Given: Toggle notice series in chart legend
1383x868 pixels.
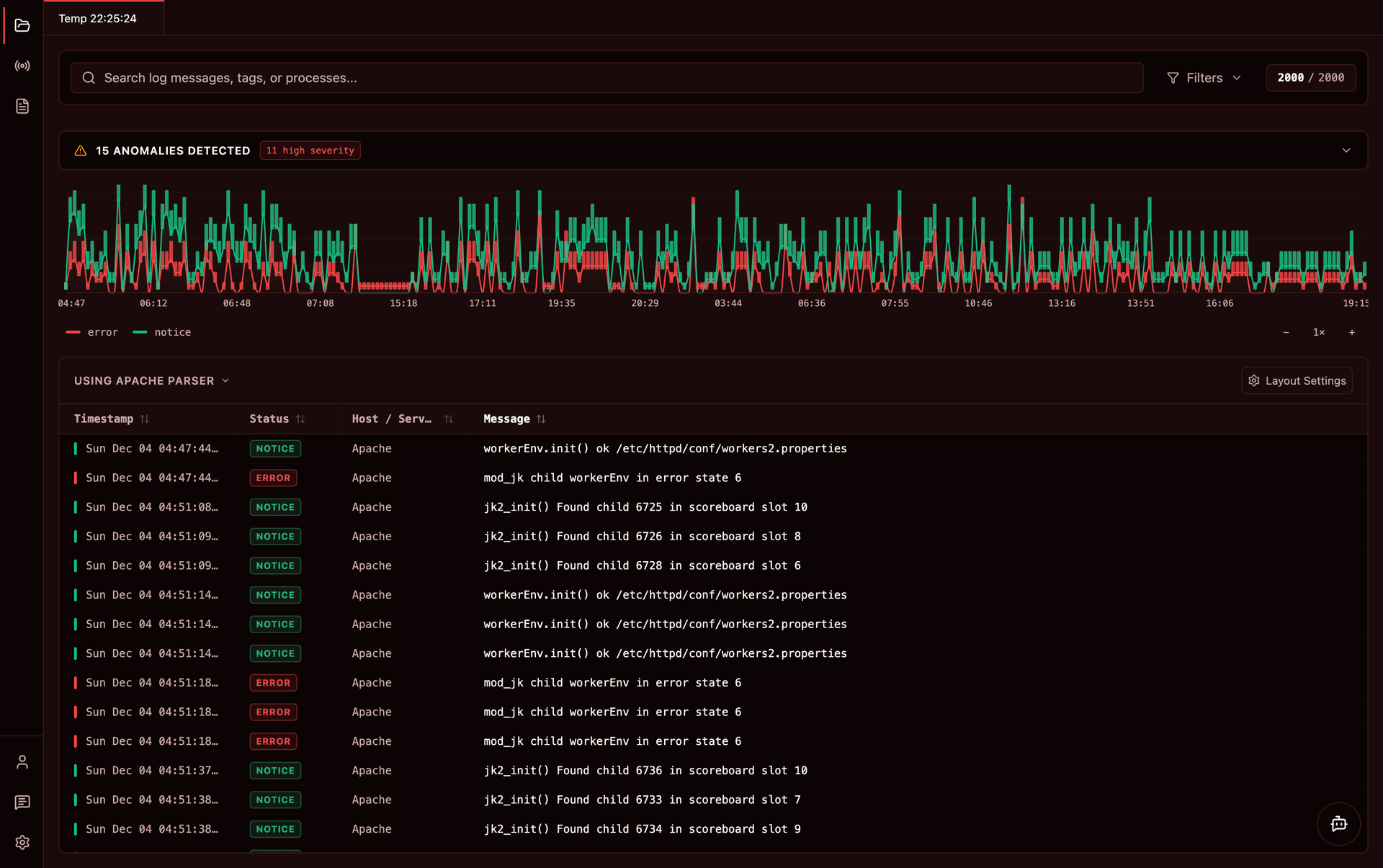Looking at the screenshot, I should coord(162,332).
